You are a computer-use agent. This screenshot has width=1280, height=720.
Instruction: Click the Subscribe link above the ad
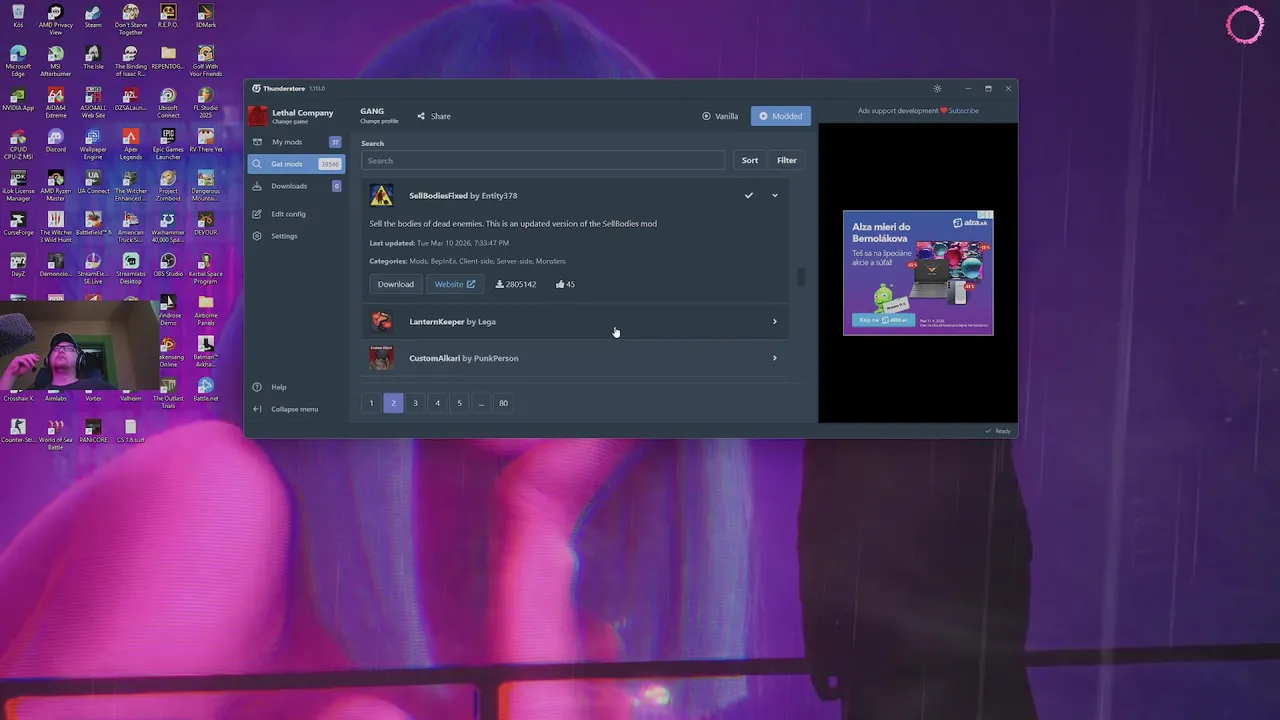964,111
